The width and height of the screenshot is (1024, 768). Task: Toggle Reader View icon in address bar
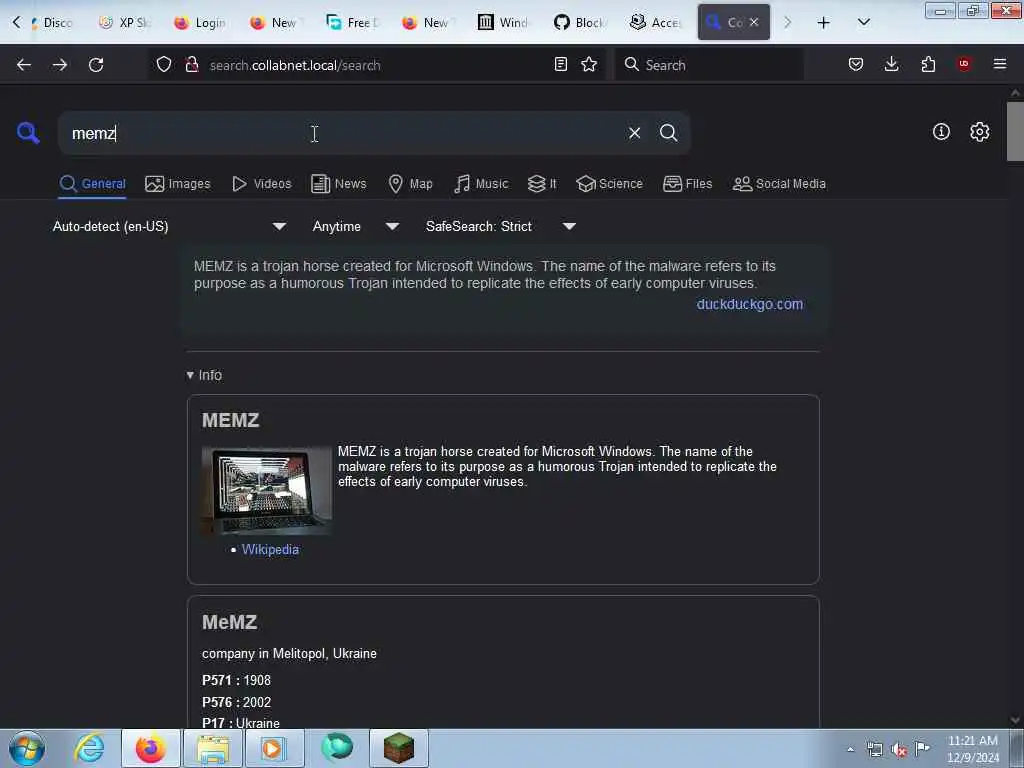pyautogui.click(x=560, y=64)
